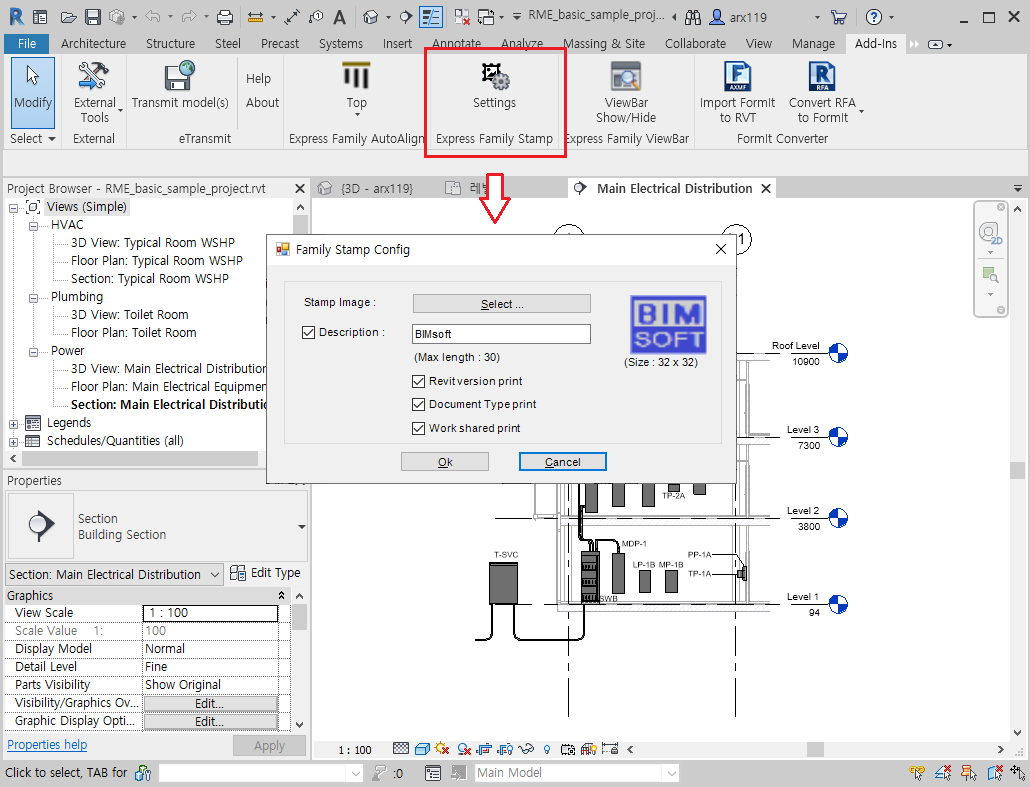
Task: Click the Select... stamp image button
Action: click(x=502, y=304)
